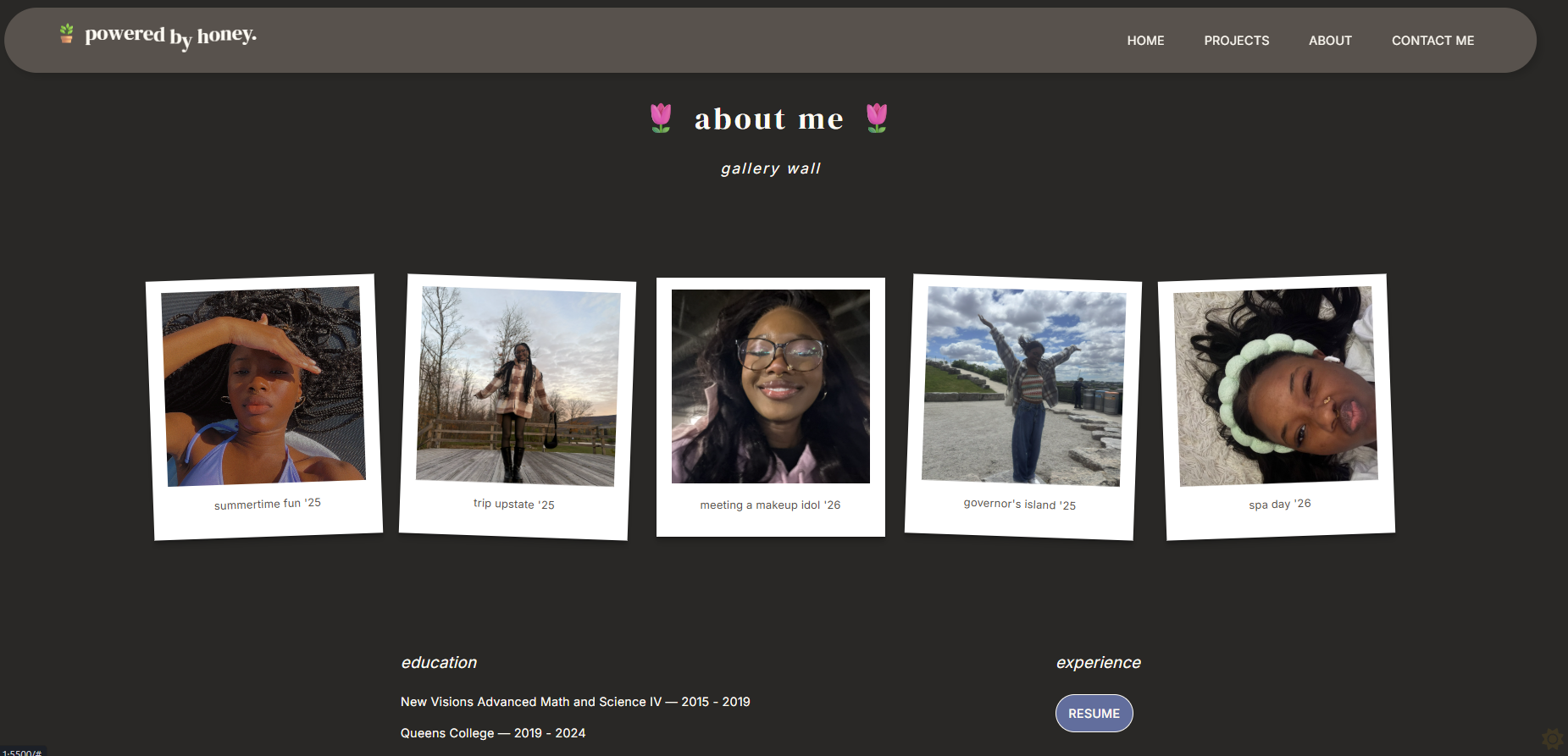Viewport: 1568px width, 756px height.
Task: Select About in the navigation bar
Action: coord(1330,41)
